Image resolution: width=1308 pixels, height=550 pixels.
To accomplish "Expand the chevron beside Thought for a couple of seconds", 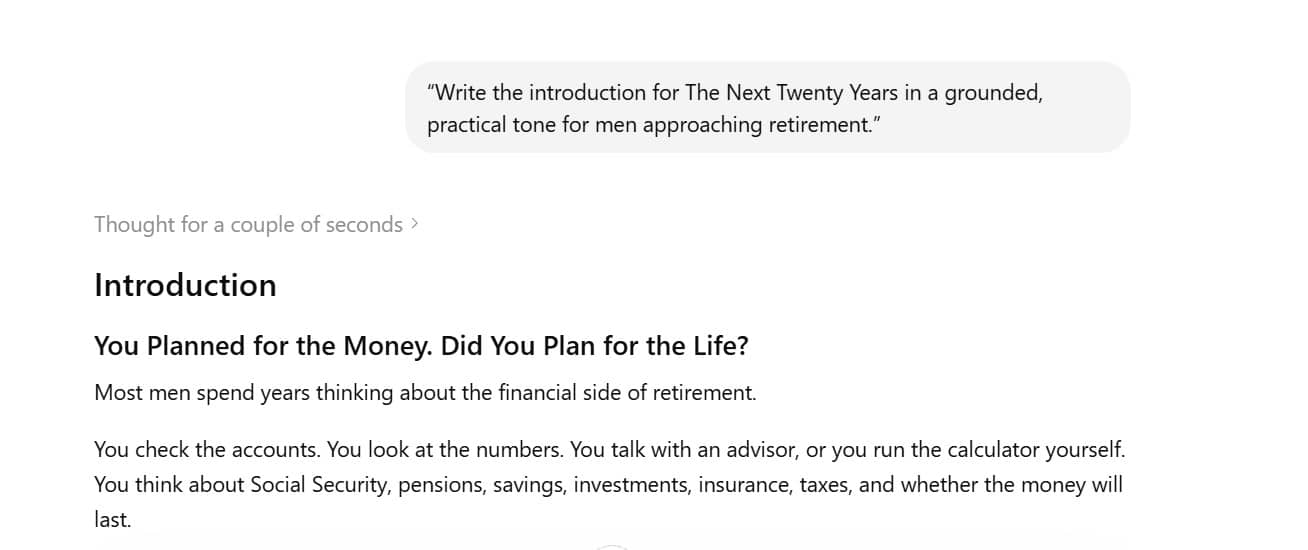I will pyautogui.click(x=414, y=224).
